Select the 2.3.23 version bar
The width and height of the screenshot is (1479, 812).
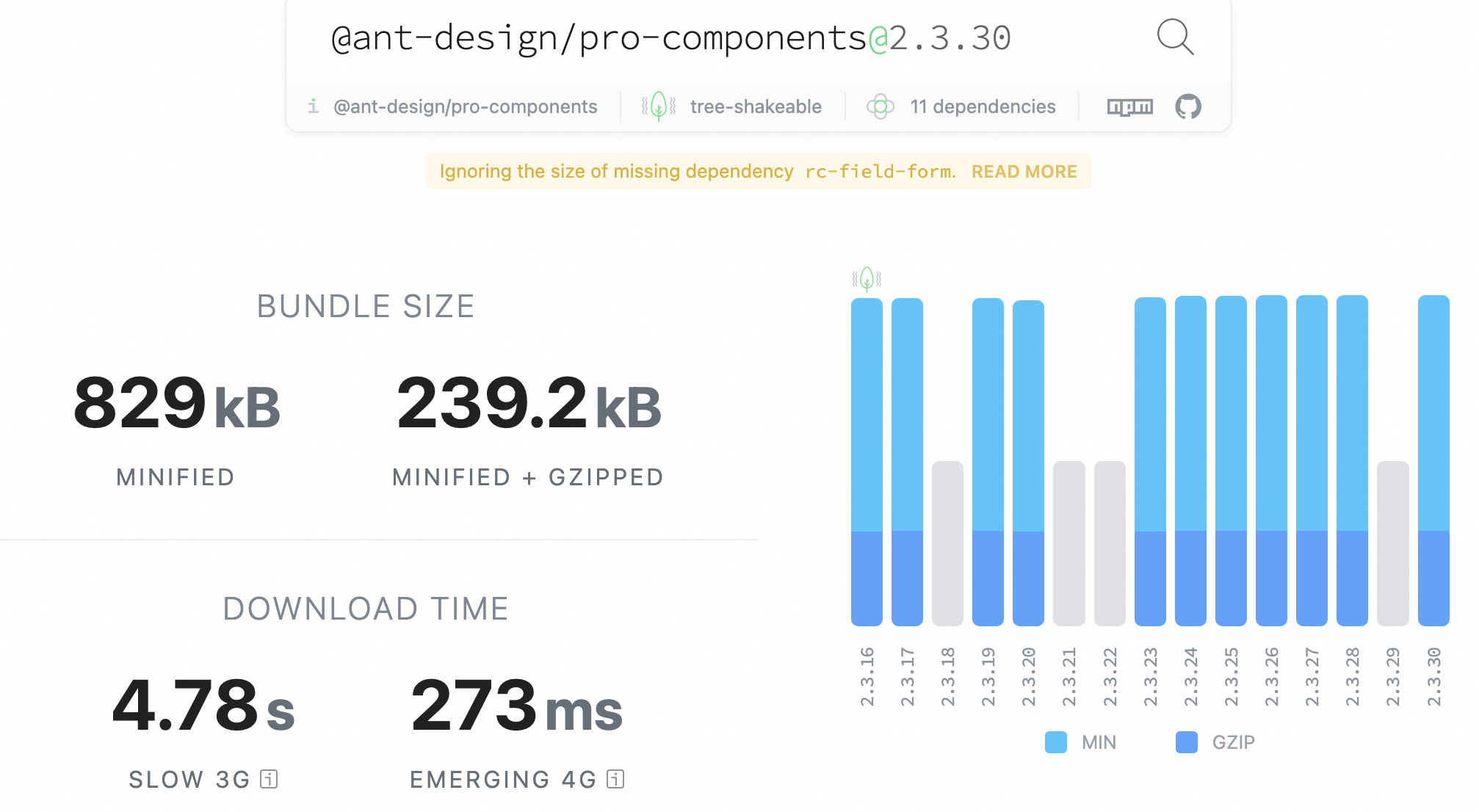[1150, 460]
